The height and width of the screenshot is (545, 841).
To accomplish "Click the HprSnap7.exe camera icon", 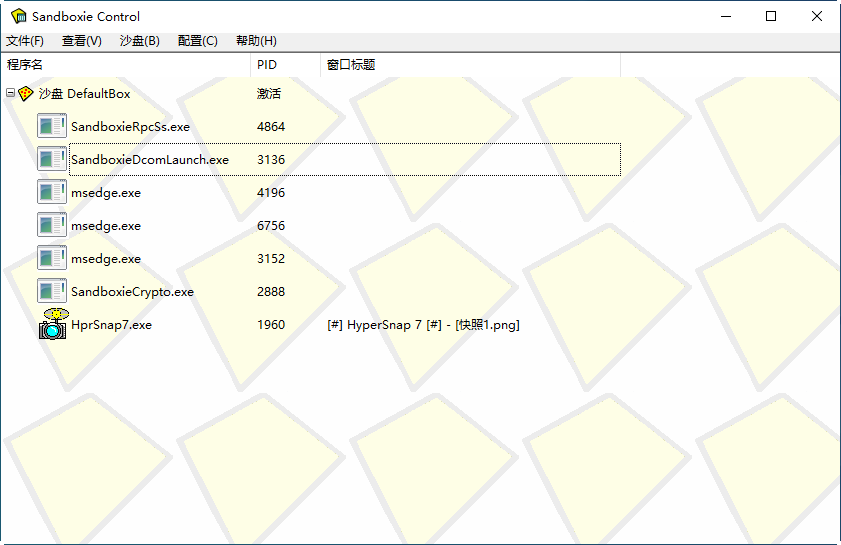I will point(53,324).
